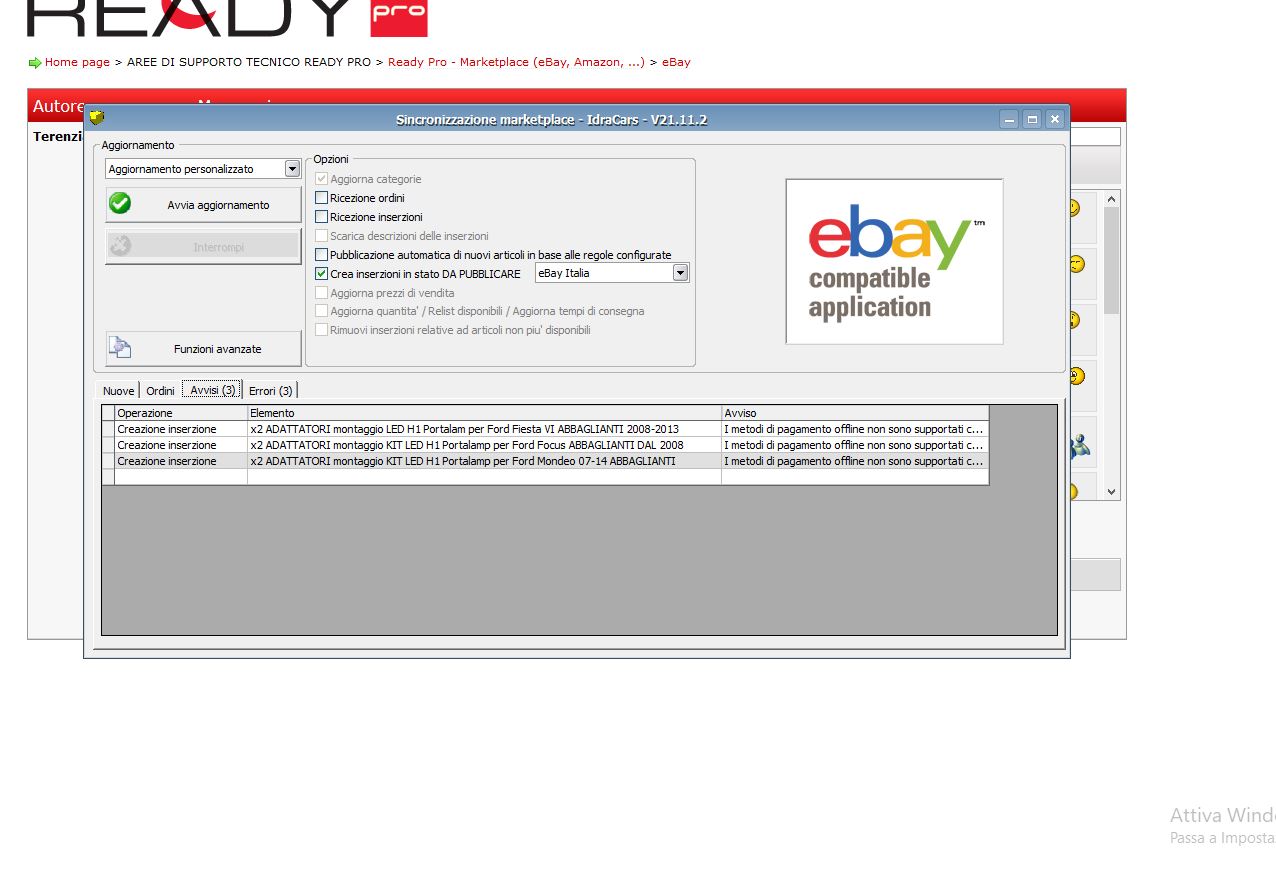Select the Avvisi (3) tab
Image resolution: width=1276 pixels, height=873 pixels.
[x=213, y=390]
